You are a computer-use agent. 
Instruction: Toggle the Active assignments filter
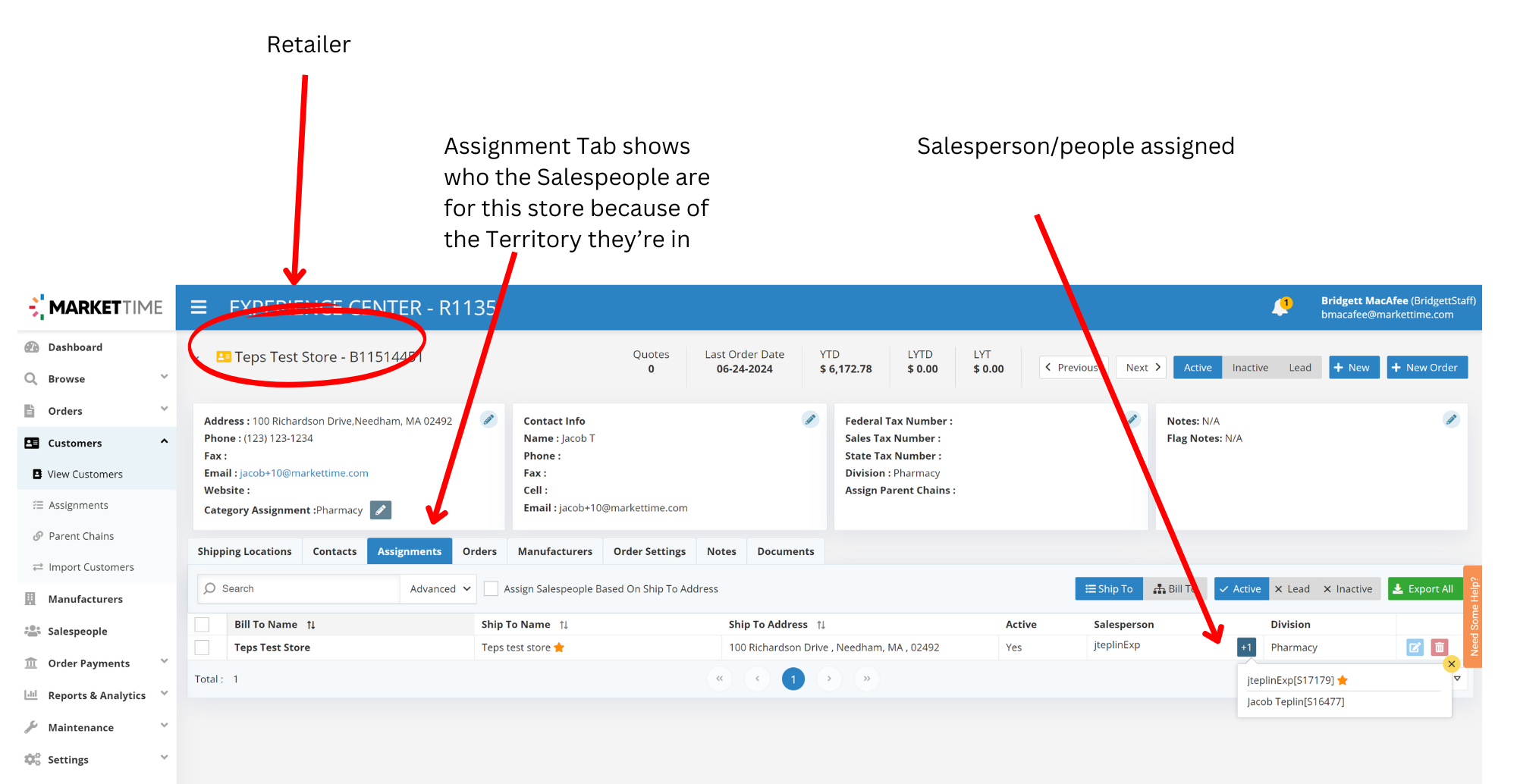click(1241, 588)
